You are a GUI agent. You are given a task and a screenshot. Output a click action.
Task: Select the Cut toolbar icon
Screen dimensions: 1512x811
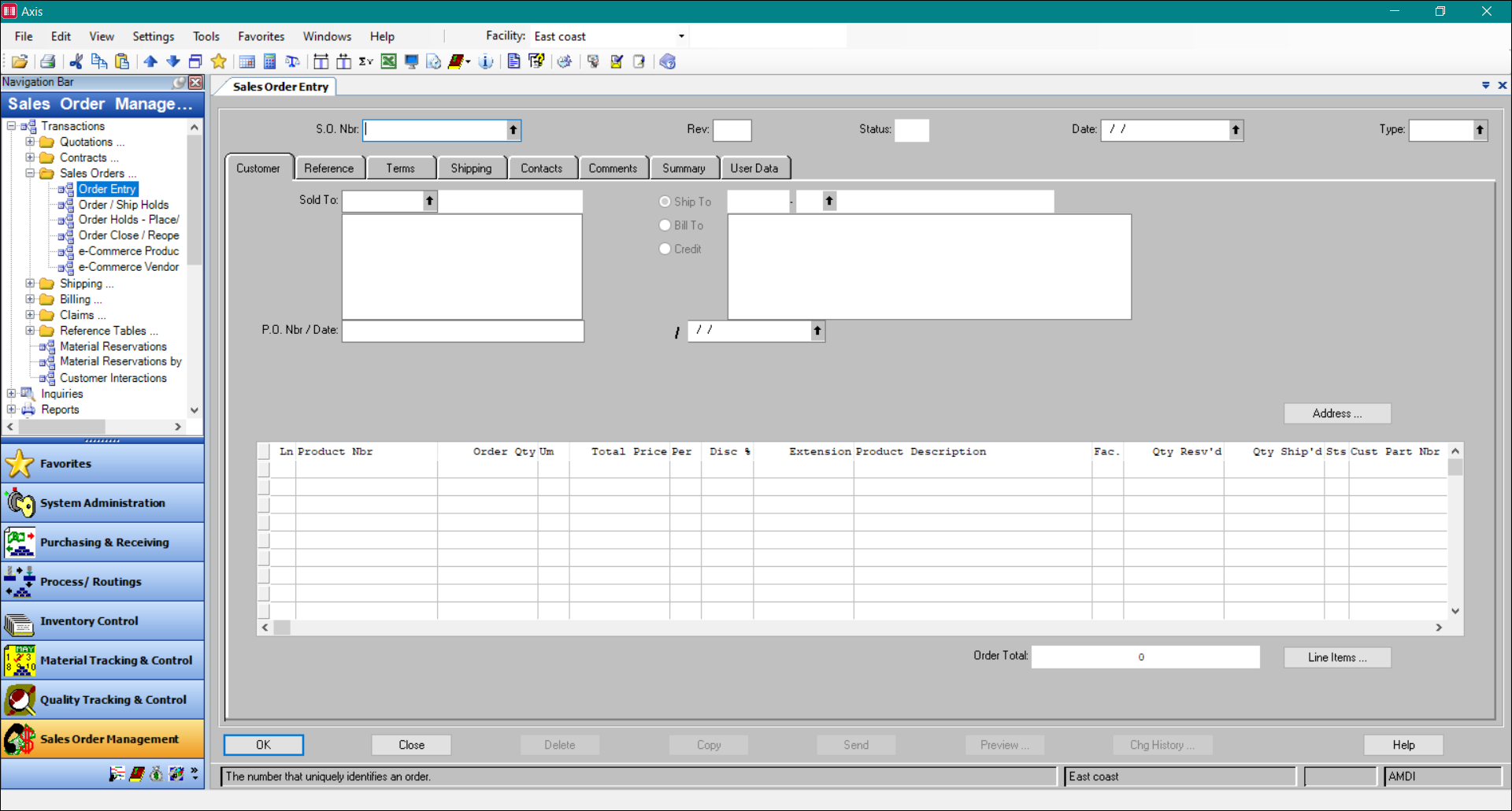(76, 61)
